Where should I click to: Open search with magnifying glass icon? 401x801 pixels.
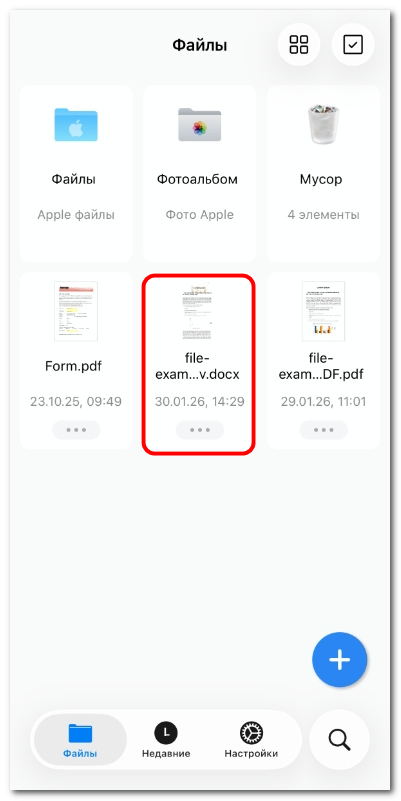(340, 739)
